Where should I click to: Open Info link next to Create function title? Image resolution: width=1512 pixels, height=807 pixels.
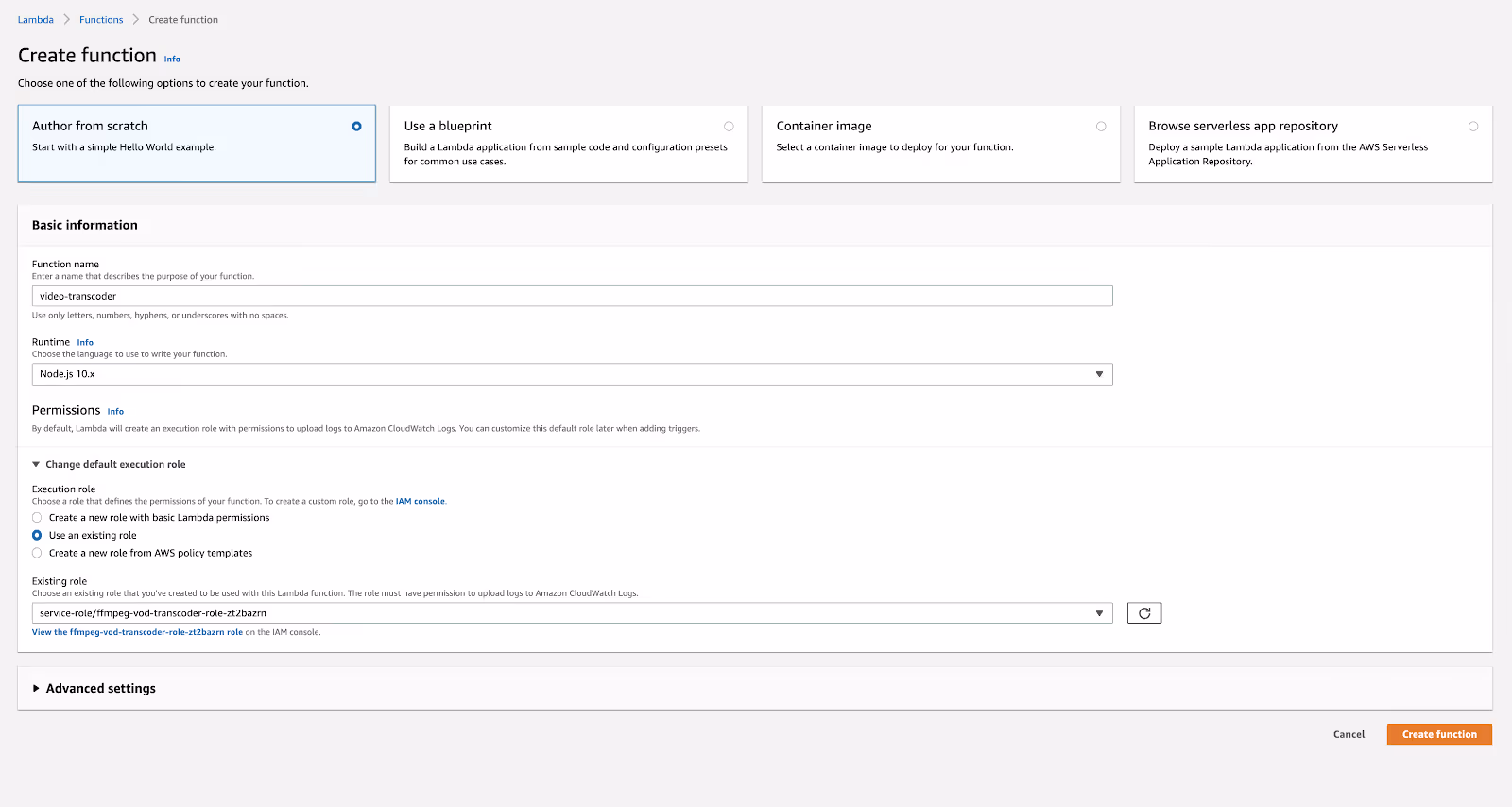point(172,59)
